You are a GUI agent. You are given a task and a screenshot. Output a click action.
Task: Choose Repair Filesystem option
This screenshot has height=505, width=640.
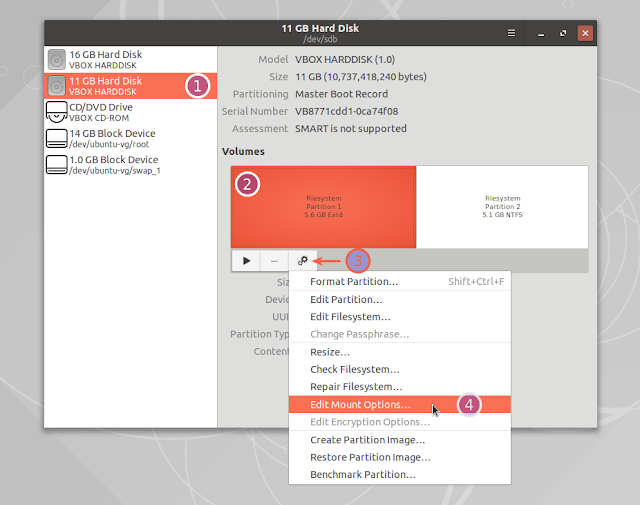coord(356,387)
